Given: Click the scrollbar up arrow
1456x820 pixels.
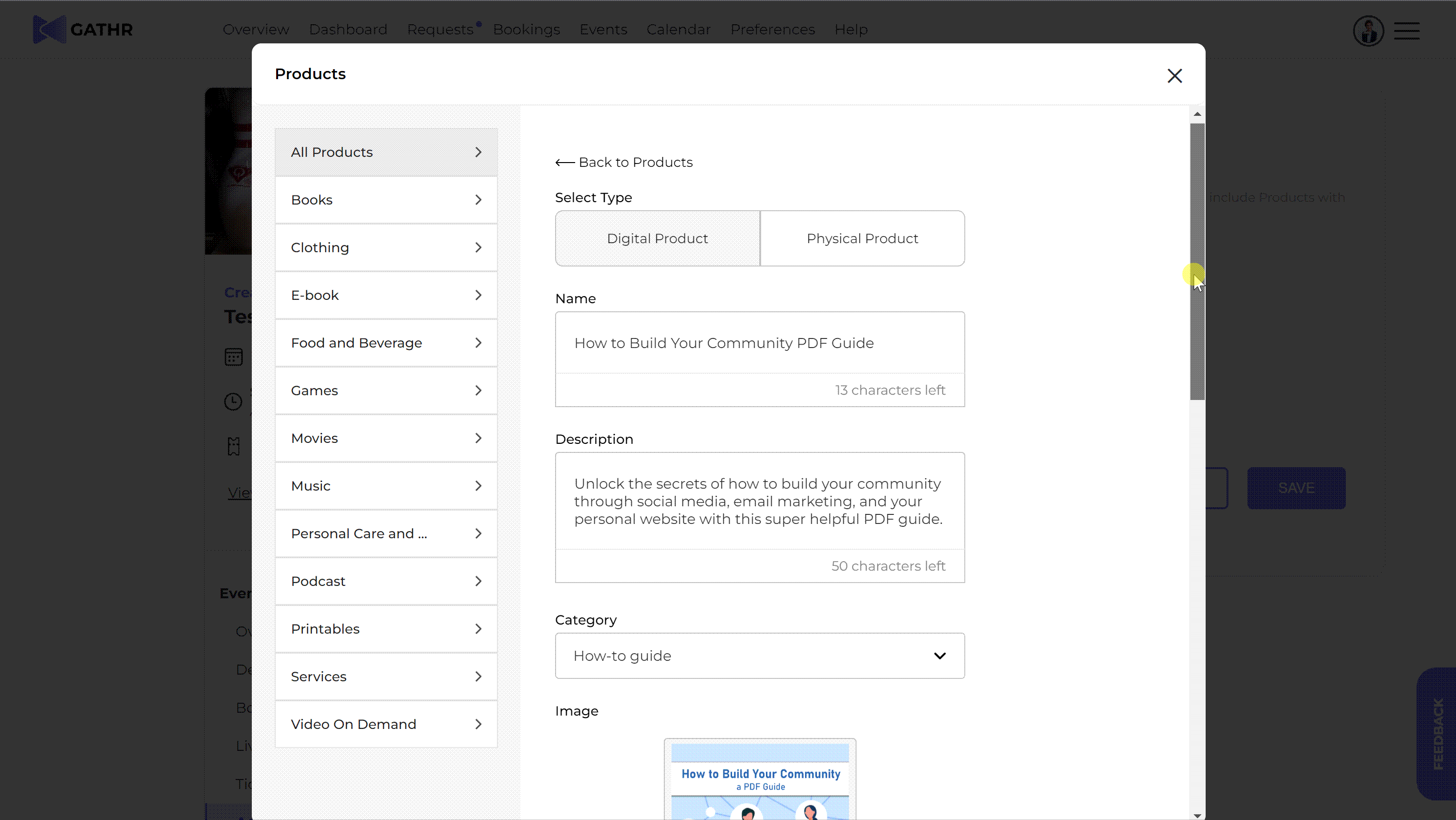Looking at the screenshot, I should 1197,114.
